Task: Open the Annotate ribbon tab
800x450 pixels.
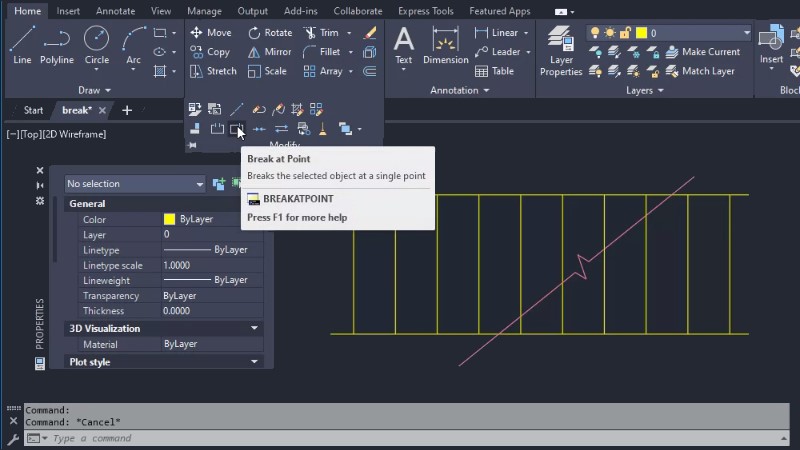Action: [x=115, y=11]
